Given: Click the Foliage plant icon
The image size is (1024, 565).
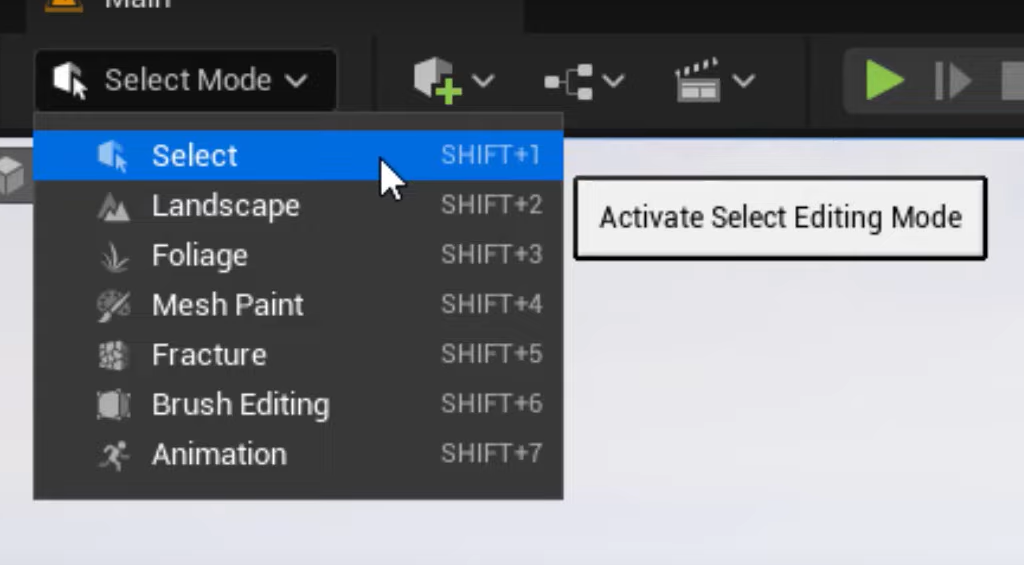Looking at the screenshot, I should pos(114,256).
